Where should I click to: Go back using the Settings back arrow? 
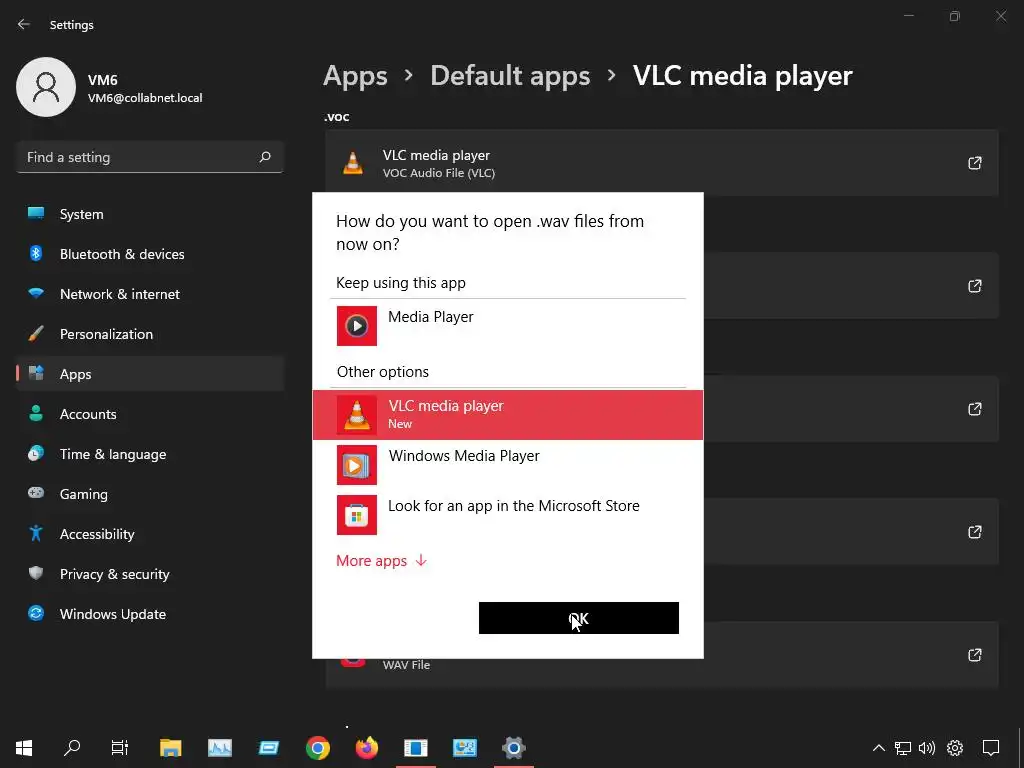click(24, 24)
